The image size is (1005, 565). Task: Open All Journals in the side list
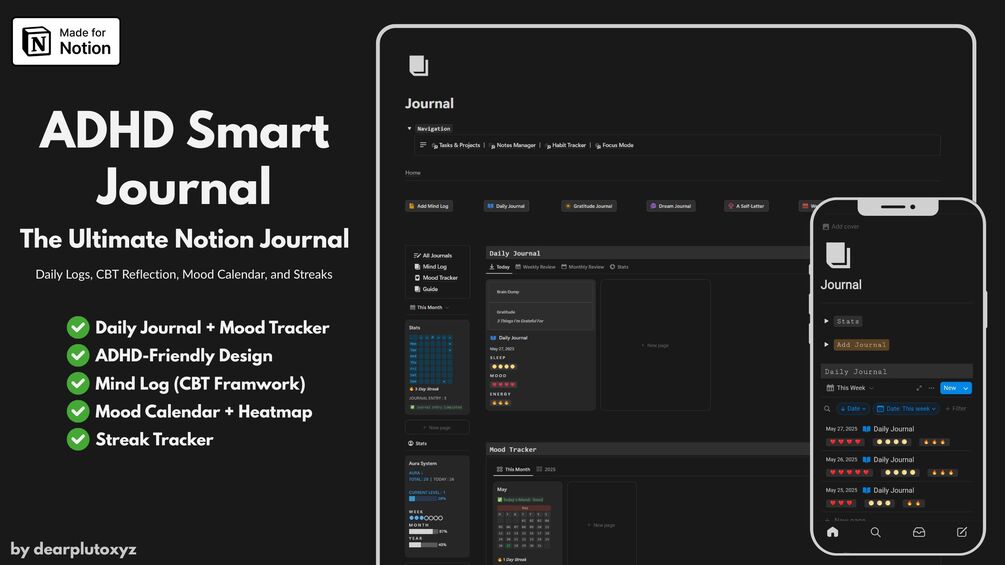(x=433, y=256)
